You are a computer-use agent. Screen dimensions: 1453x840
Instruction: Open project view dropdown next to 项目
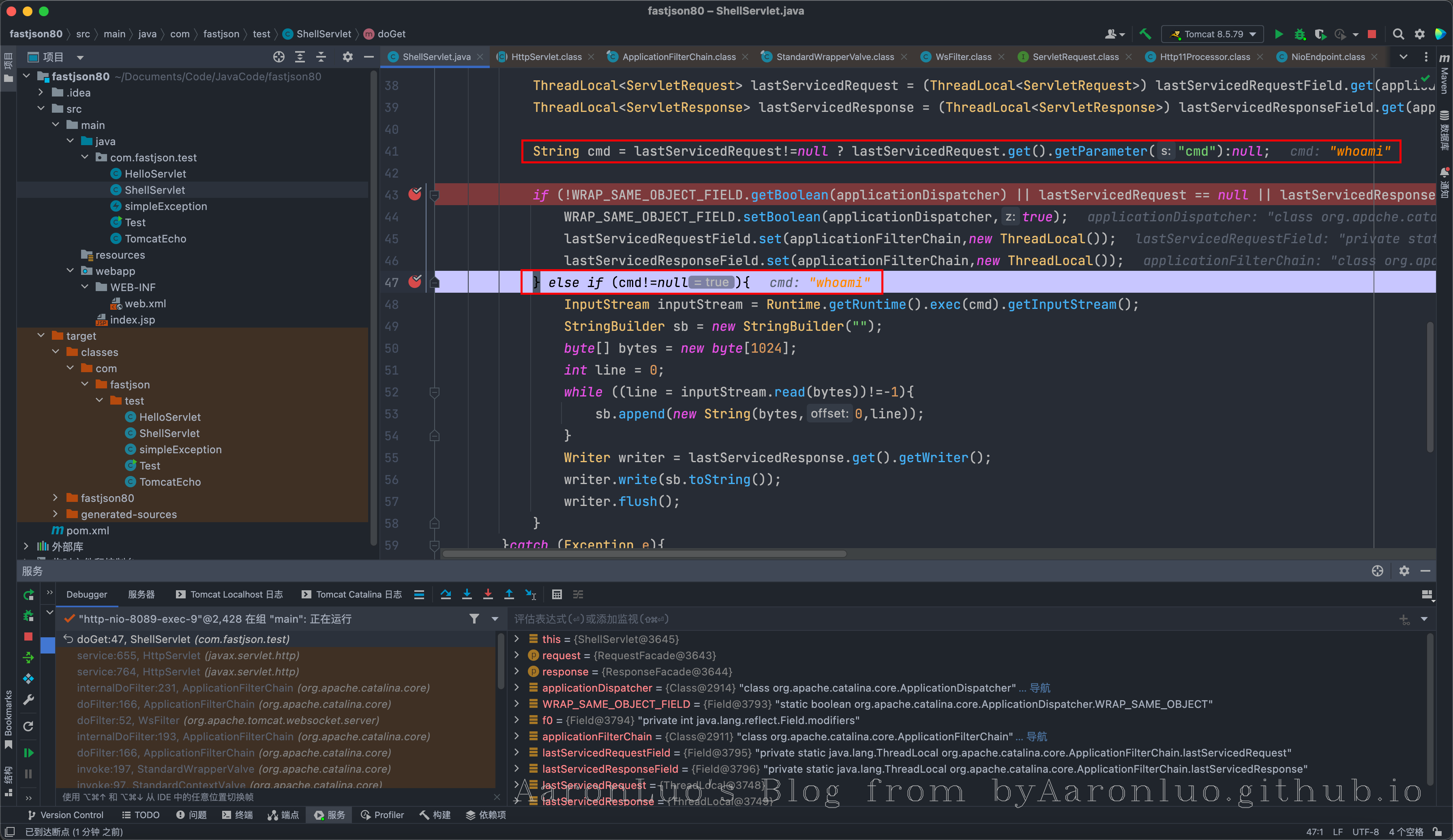coord(80,57)
